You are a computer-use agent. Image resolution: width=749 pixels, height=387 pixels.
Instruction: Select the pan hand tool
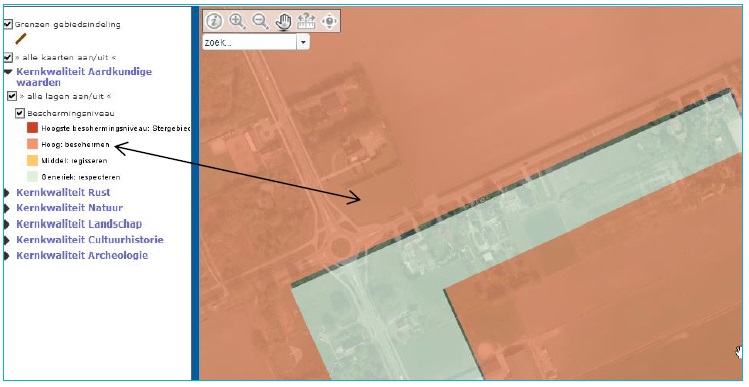point(284,21)
